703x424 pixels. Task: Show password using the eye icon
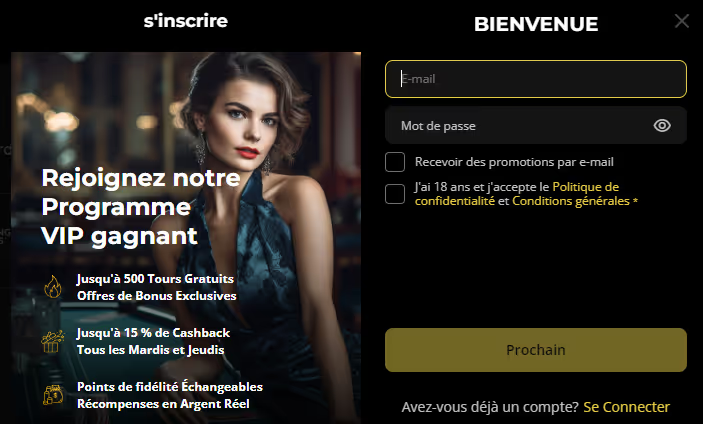[x=662, y=126]
